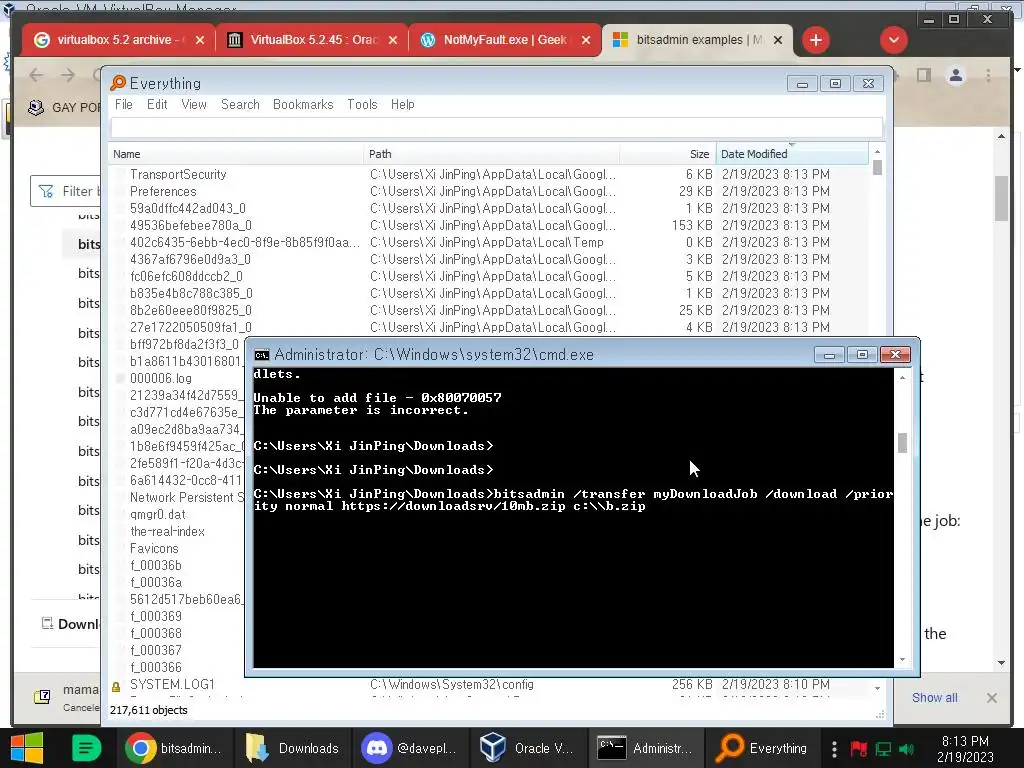
Task: Dismiss the browser downloads bar
Action: (x=991, y=697)
